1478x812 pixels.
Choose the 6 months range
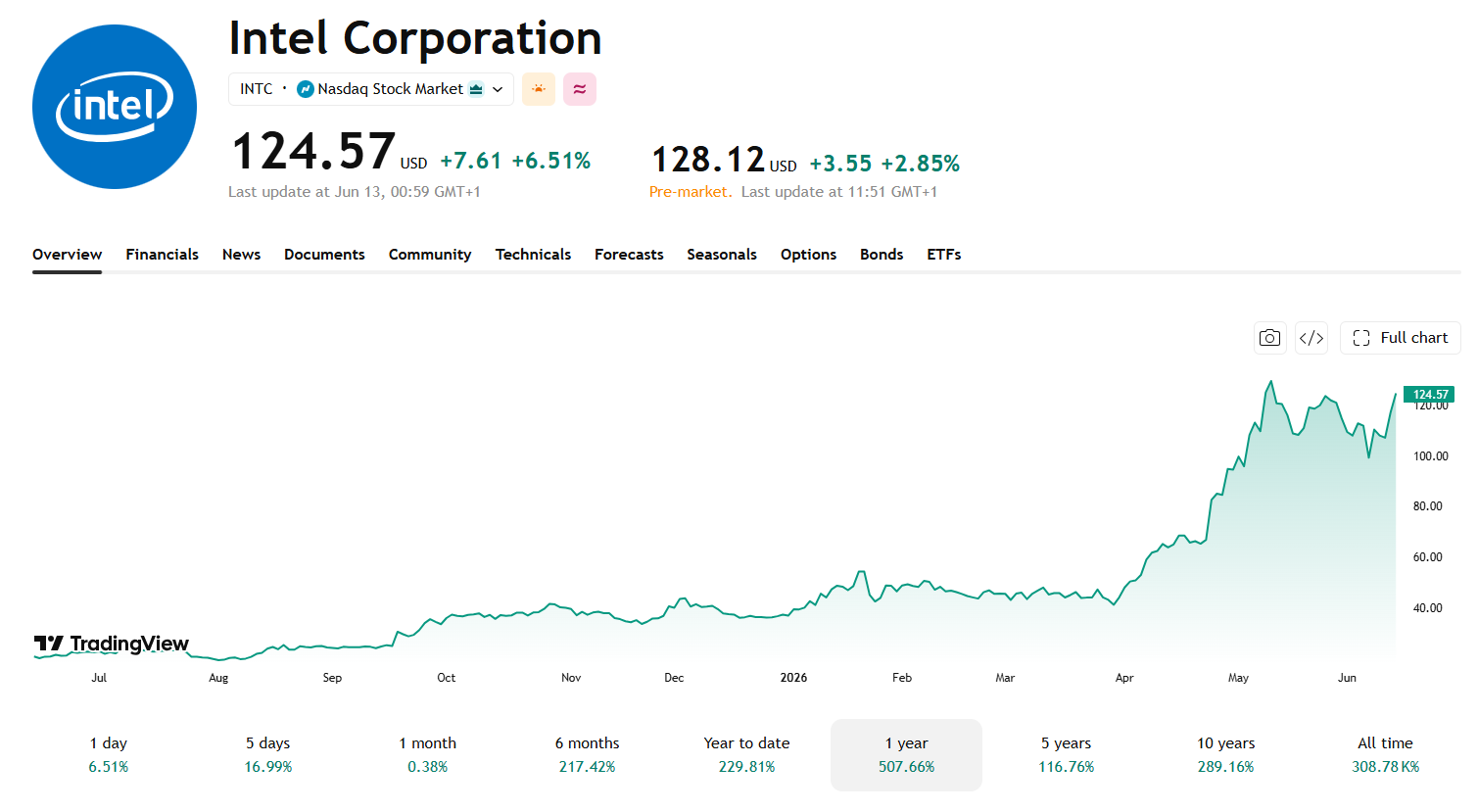588,755
